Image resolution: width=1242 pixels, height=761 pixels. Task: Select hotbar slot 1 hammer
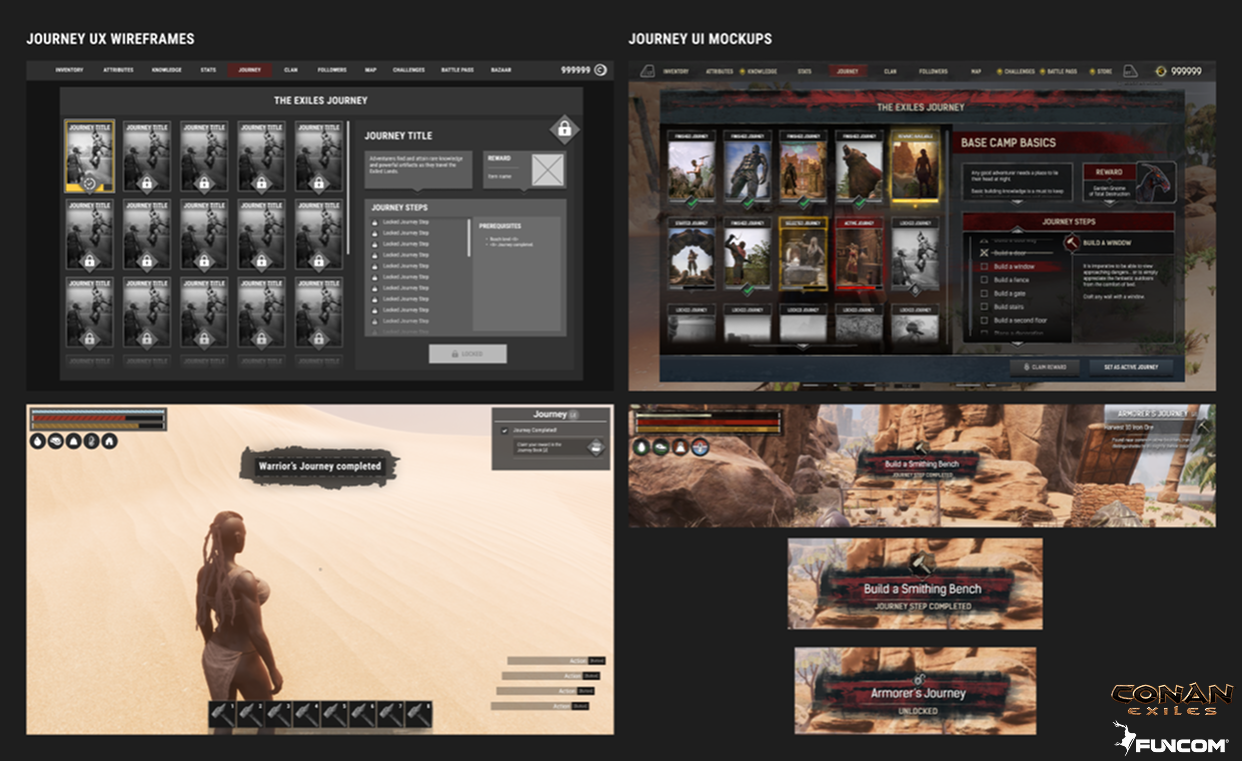222,714
